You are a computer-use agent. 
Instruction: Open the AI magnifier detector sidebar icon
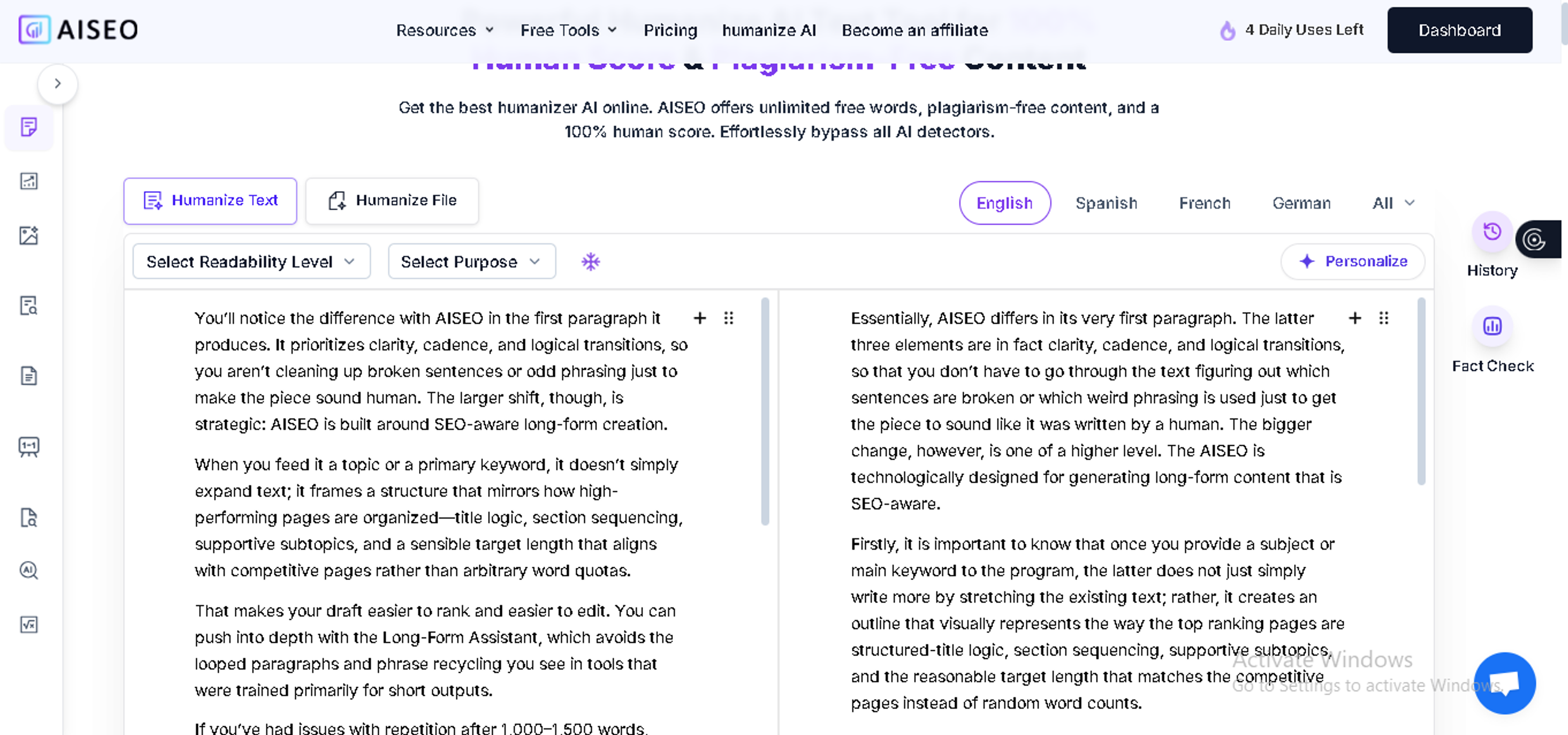pyautogui.click(x=29, y=570)
